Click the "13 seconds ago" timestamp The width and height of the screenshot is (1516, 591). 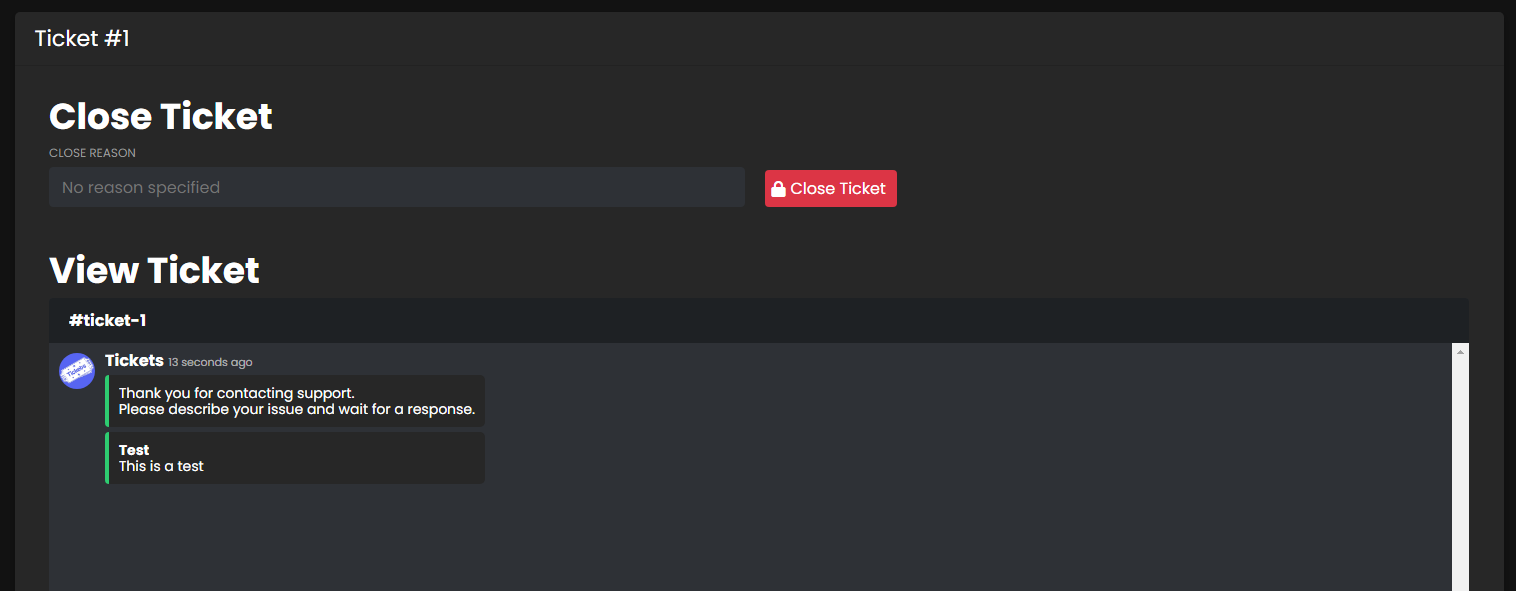click(x=210, y=362)
